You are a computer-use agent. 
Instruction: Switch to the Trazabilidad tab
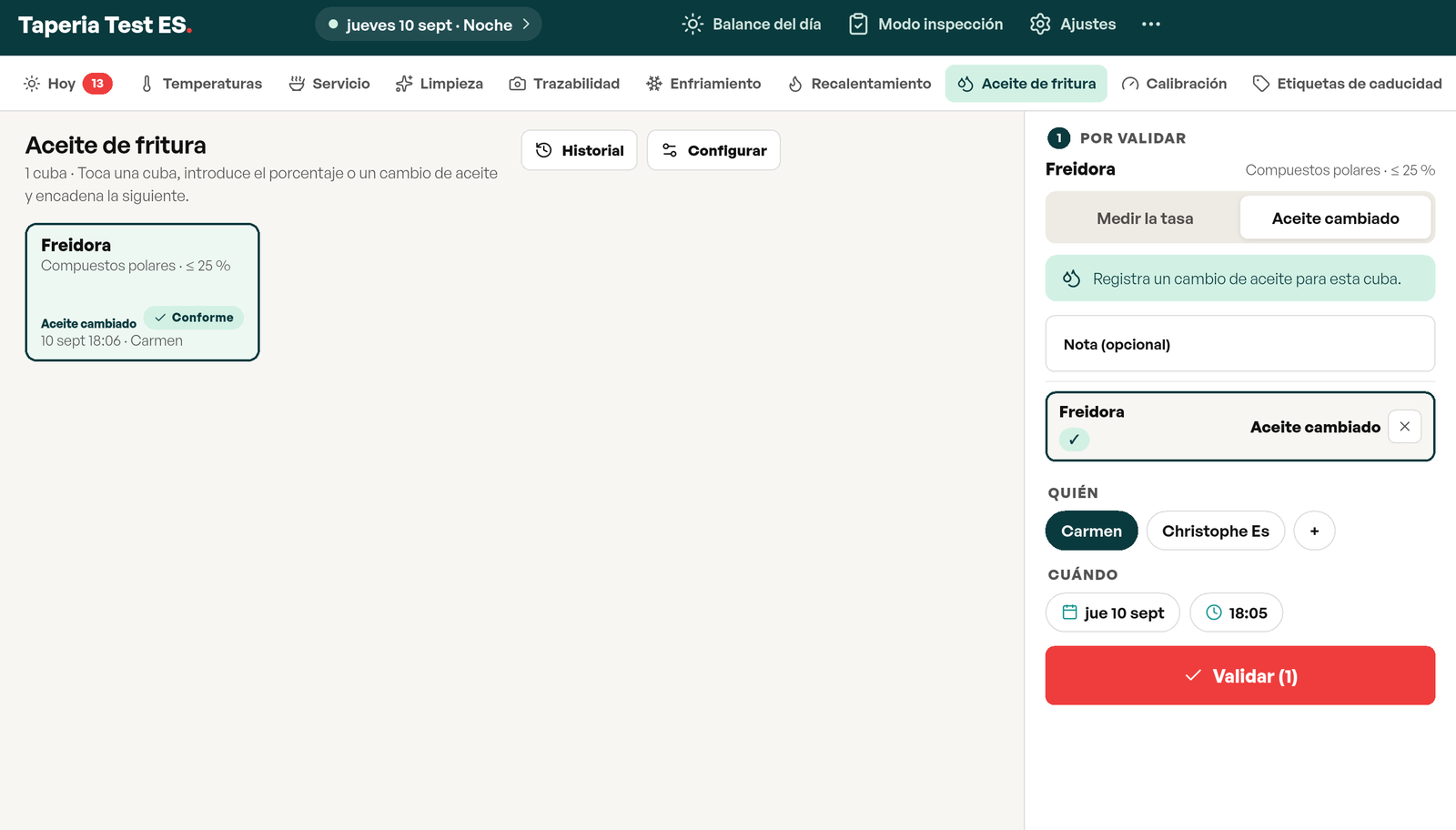(x=564, y=84)
